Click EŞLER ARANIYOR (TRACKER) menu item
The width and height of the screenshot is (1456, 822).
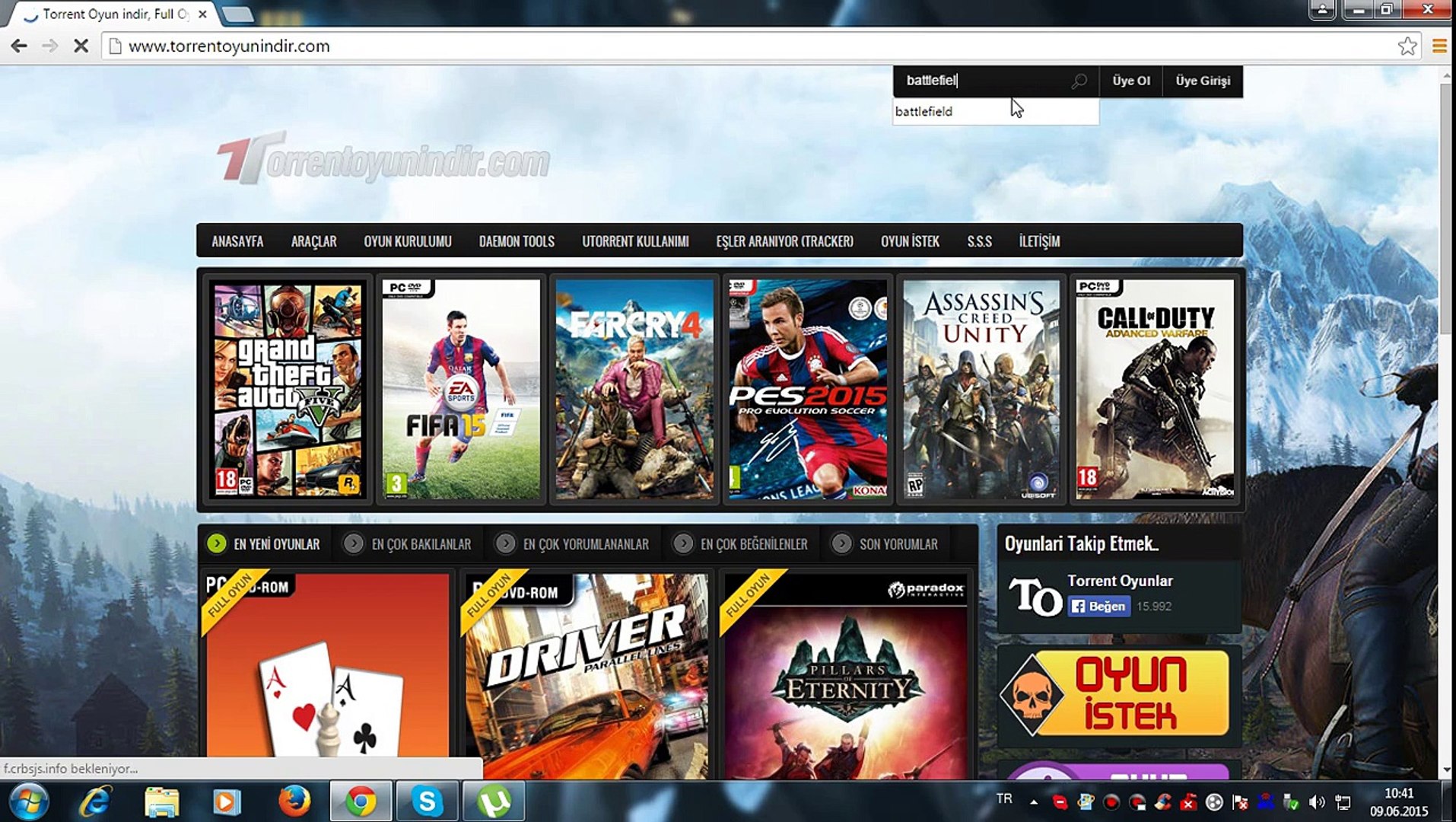(x=785, y=241)
